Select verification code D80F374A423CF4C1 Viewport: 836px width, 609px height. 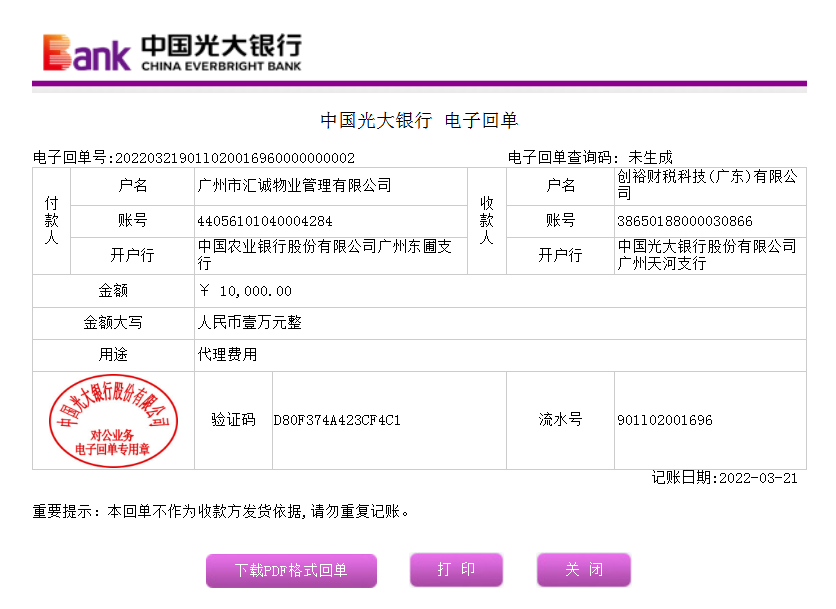337,420
